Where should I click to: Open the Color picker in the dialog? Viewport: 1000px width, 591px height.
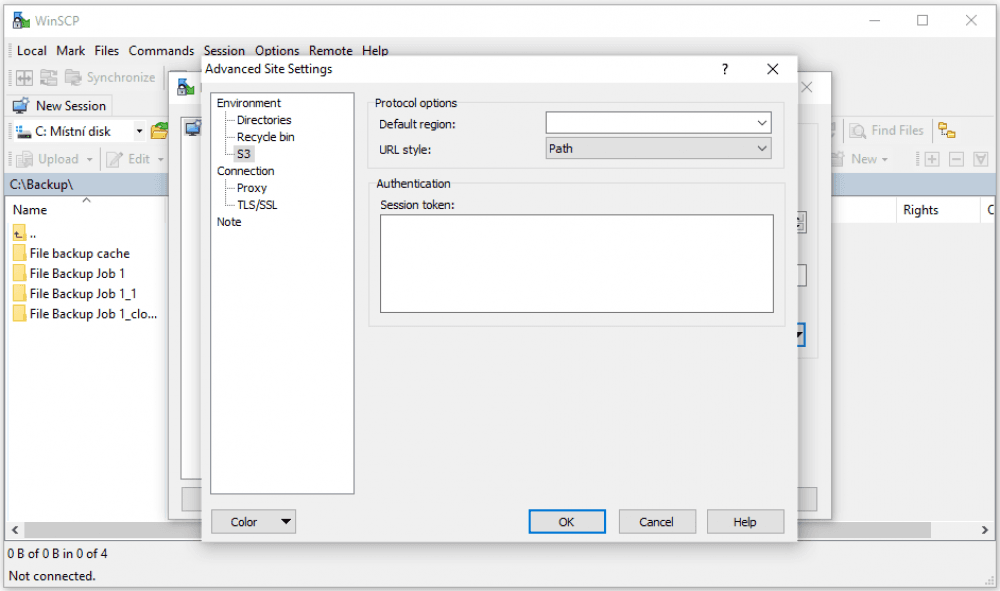[x=253, y=521]
